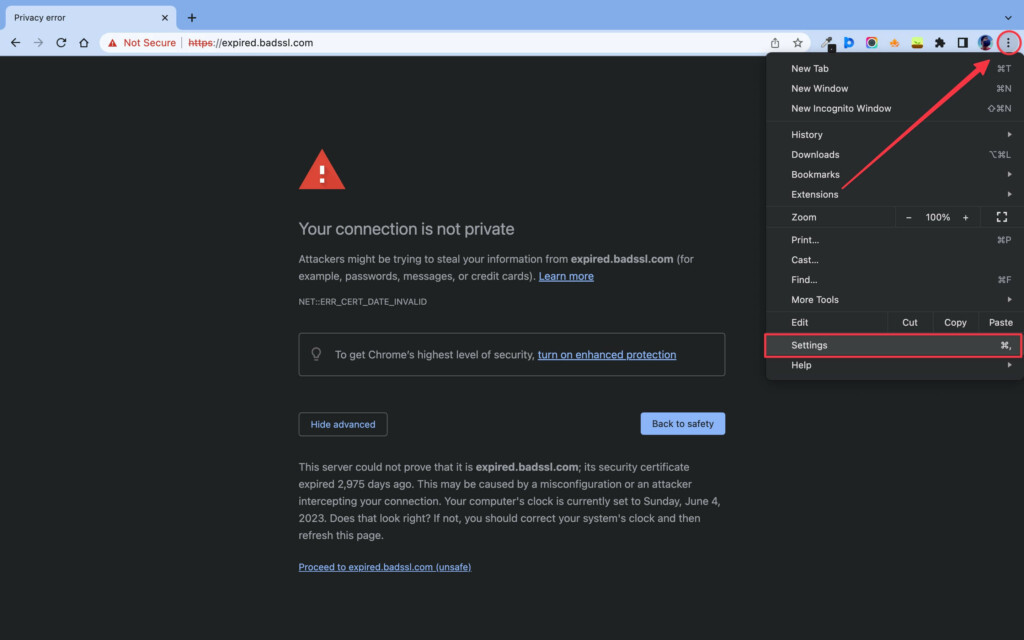This screenshot has width=1024, height=640.
Task: Decrease zoom with the minus button
Action: pos(909,217)
